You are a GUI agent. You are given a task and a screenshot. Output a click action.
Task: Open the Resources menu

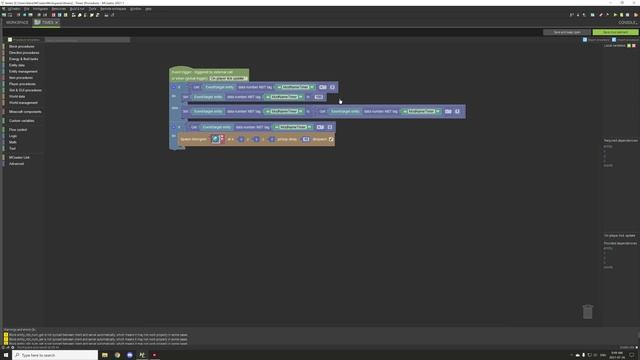click(58, 9)
